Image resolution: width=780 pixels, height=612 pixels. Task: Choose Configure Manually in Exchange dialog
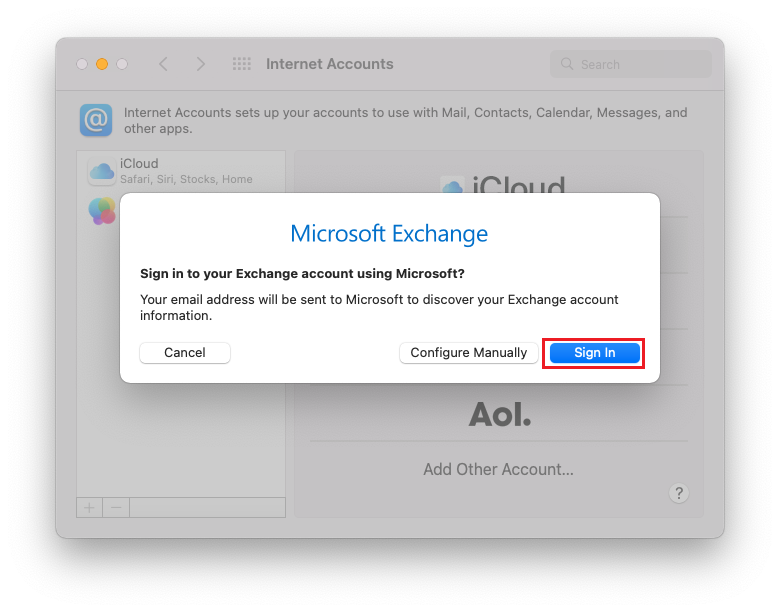click(x=469, y=353)
